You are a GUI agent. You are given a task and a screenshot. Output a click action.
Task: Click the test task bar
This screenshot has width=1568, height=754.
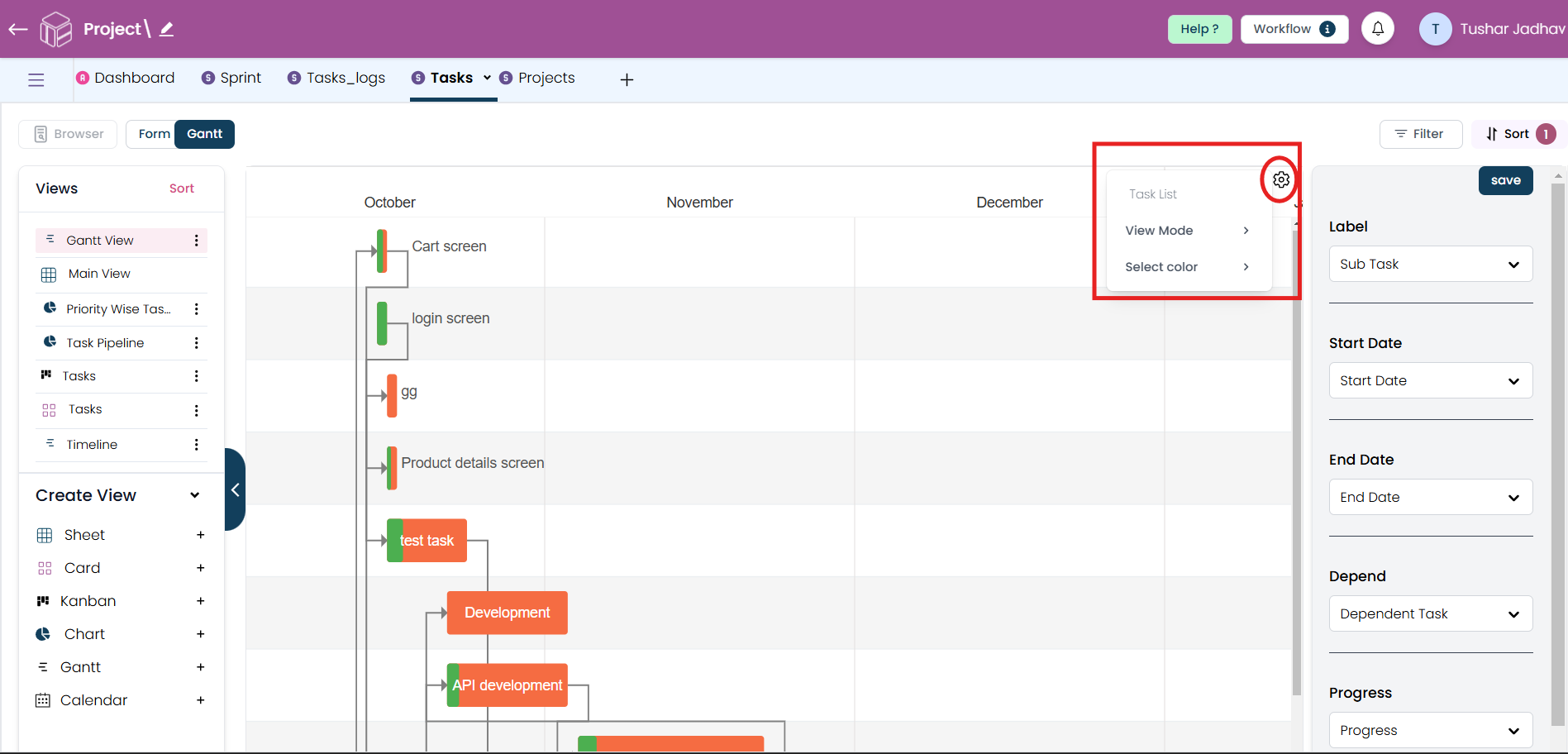[x=427, y=541]
